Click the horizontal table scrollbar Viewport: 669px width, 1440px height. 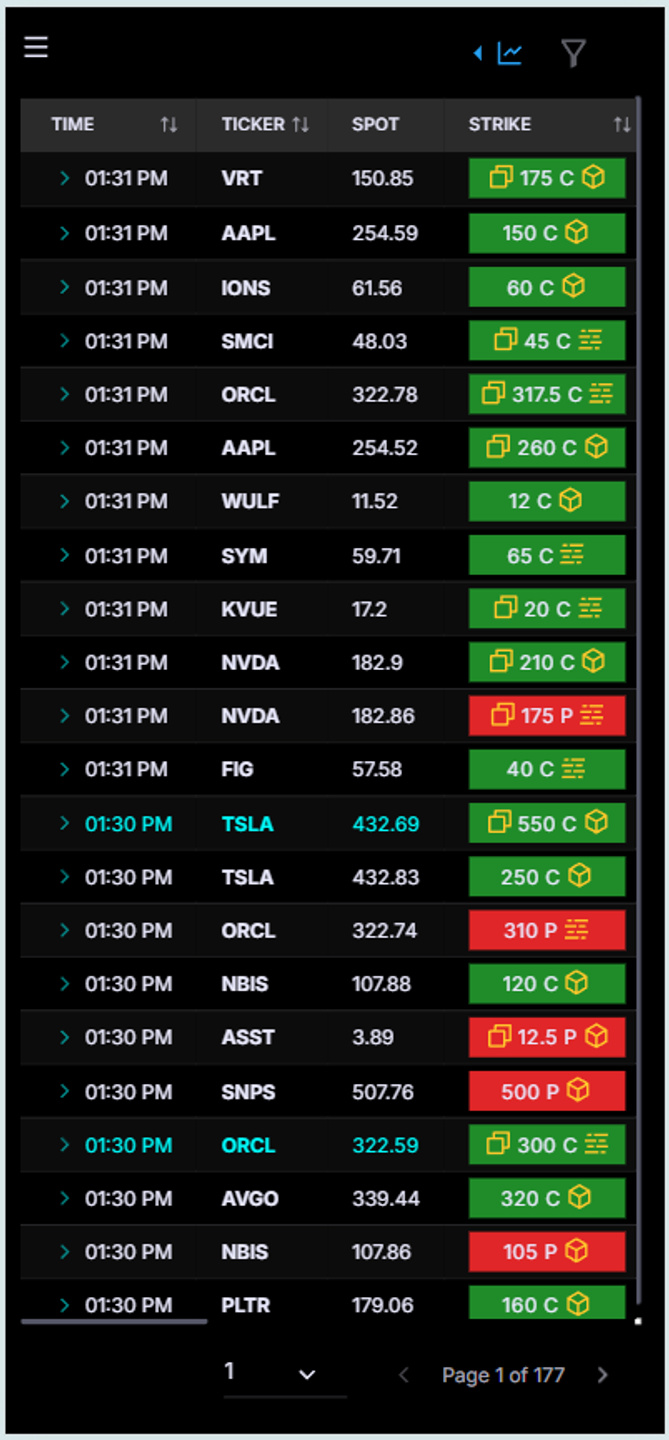pos(114,1321)
